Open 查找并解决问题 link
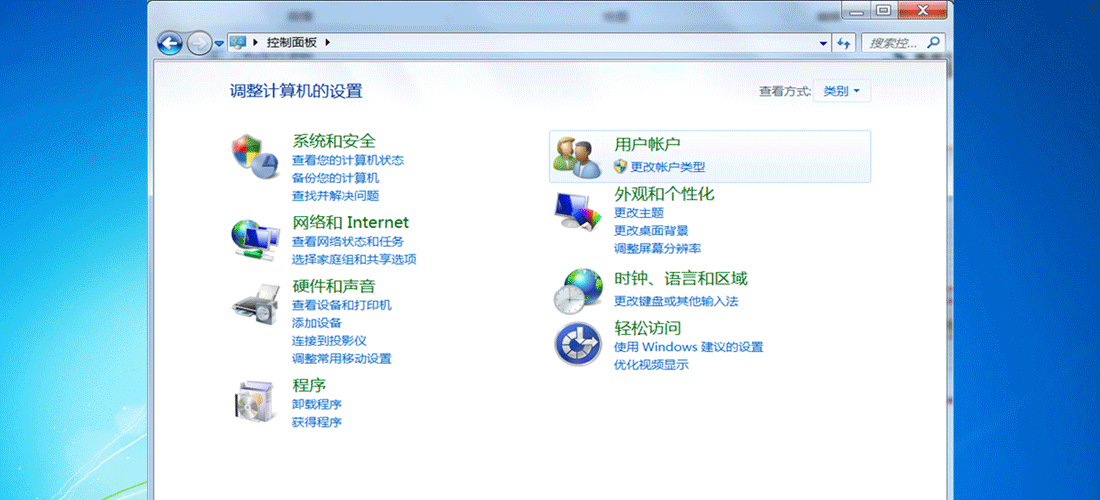Screen dimensions: 1100x500 point(335,196)
